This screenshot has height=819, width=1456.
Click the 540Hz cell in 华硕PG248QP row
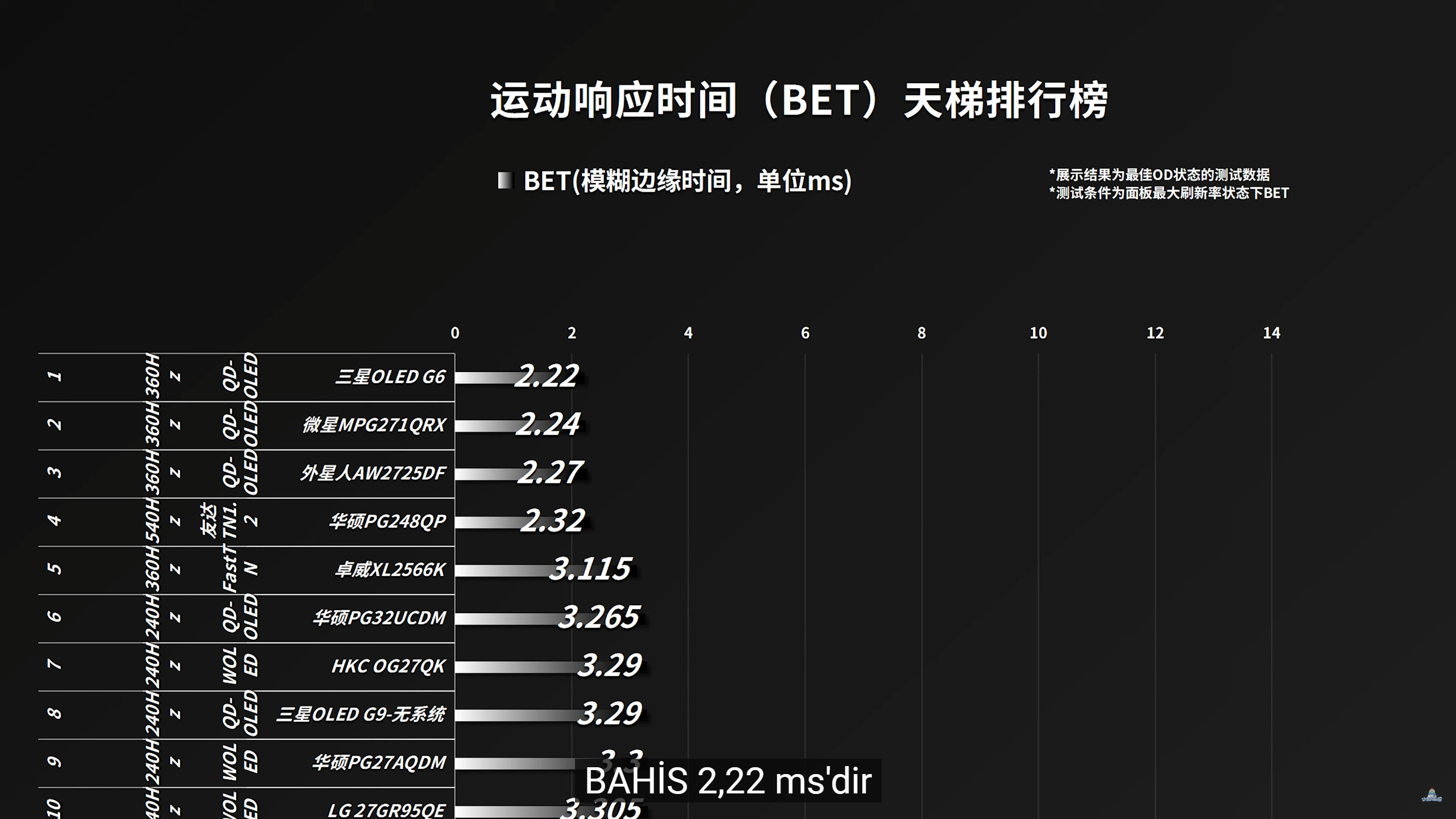pos(163,521)
